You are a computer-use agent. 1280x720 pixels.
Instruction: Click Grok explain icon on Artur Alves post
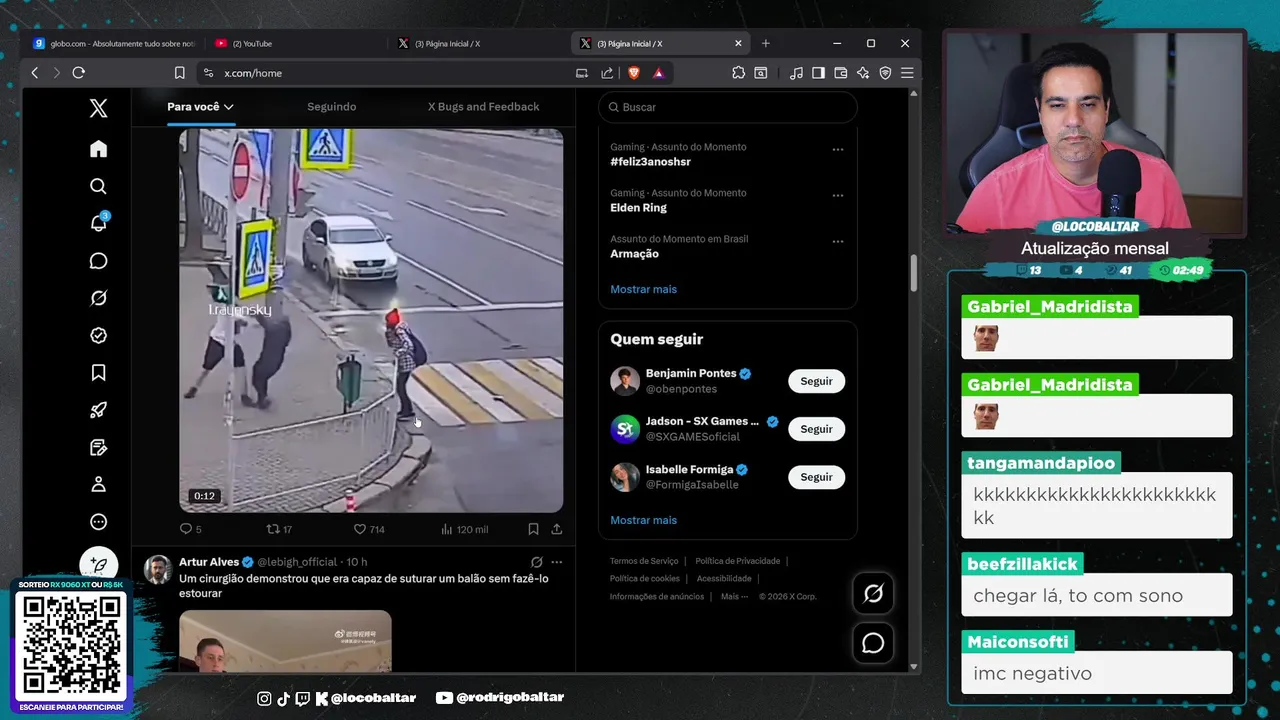coord(536,562)
